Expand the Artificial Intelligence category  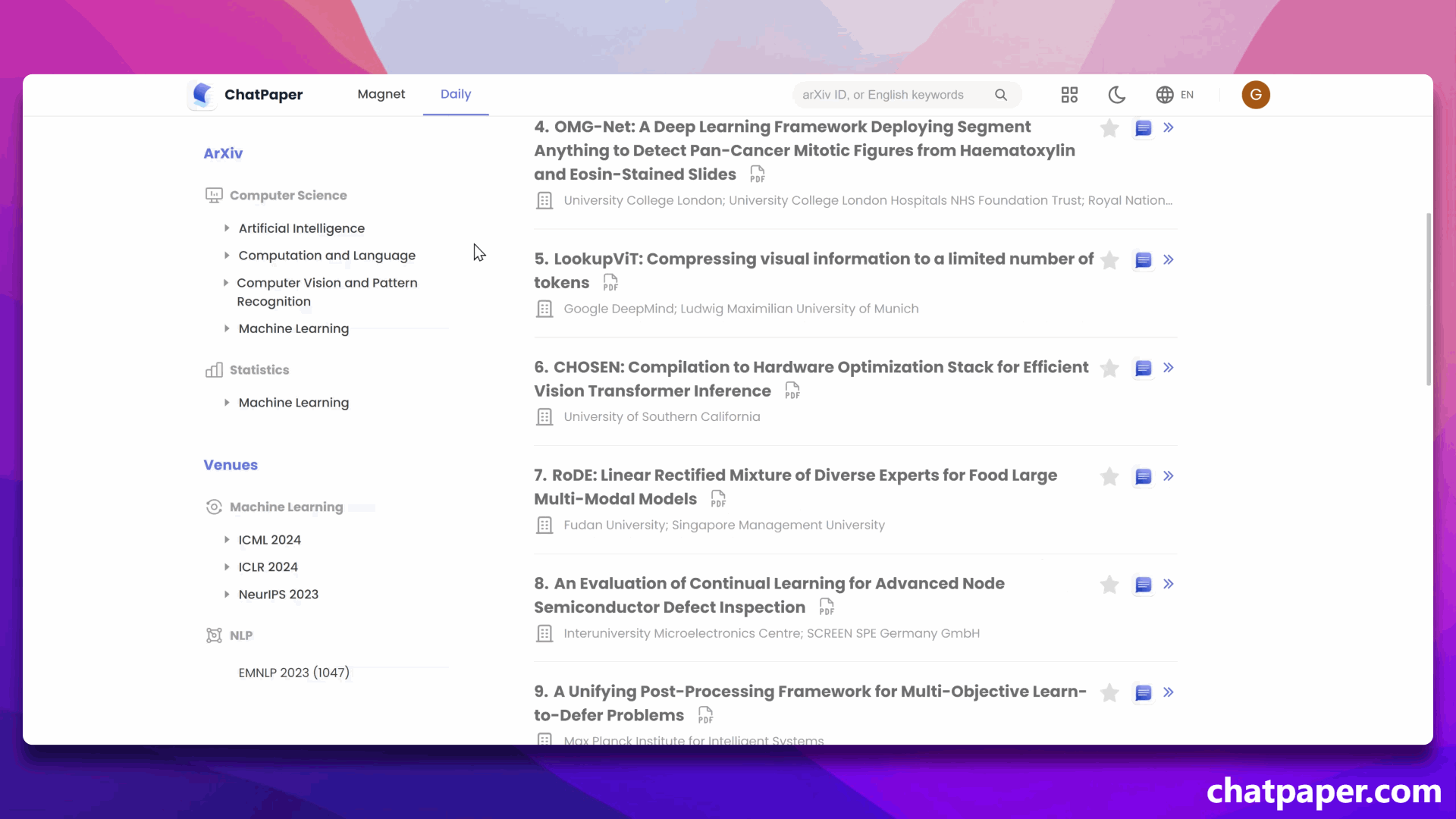point(227,228)
